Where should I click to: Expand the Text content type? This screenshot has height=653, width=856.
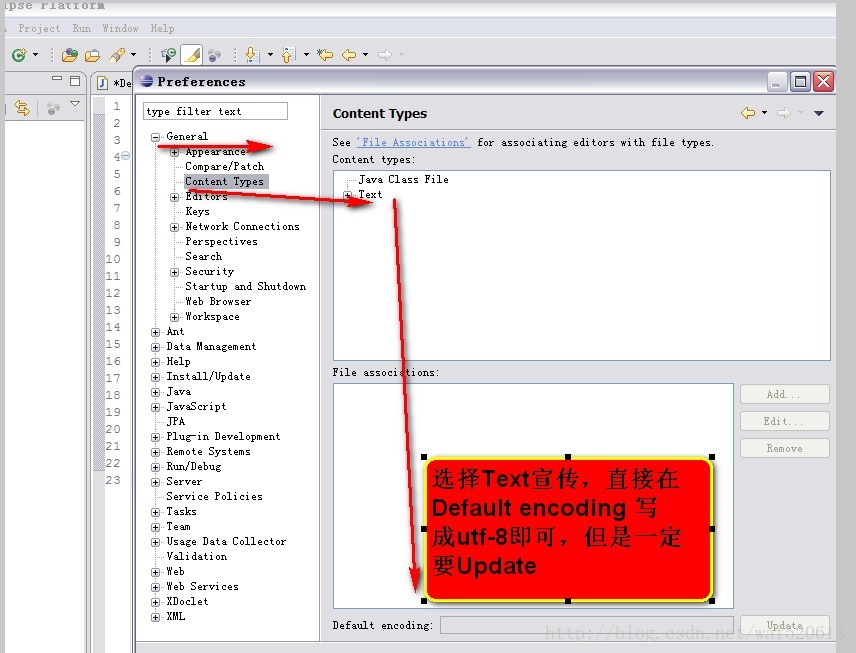coord(348,195)
